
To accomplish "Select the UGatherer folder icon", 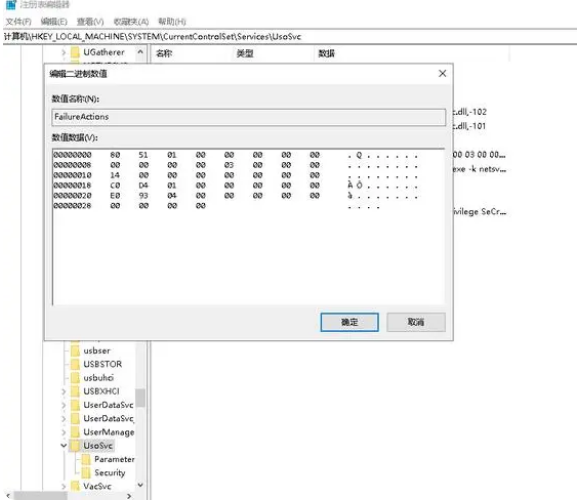I will [x=75, y=52].
